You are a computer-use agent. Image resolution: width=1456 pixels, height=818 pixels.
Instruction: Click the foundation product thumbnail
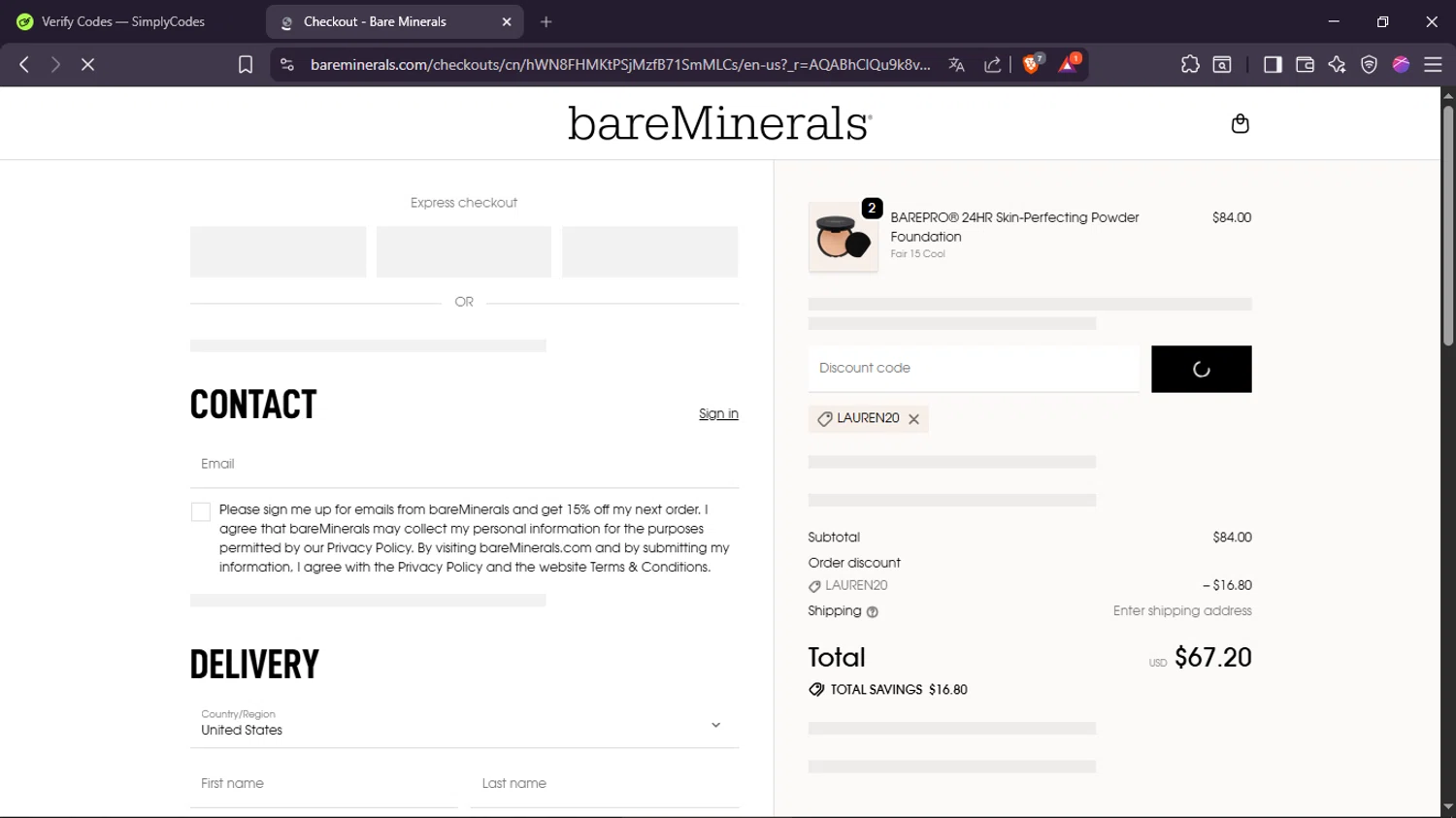click(x=843, y=237)
